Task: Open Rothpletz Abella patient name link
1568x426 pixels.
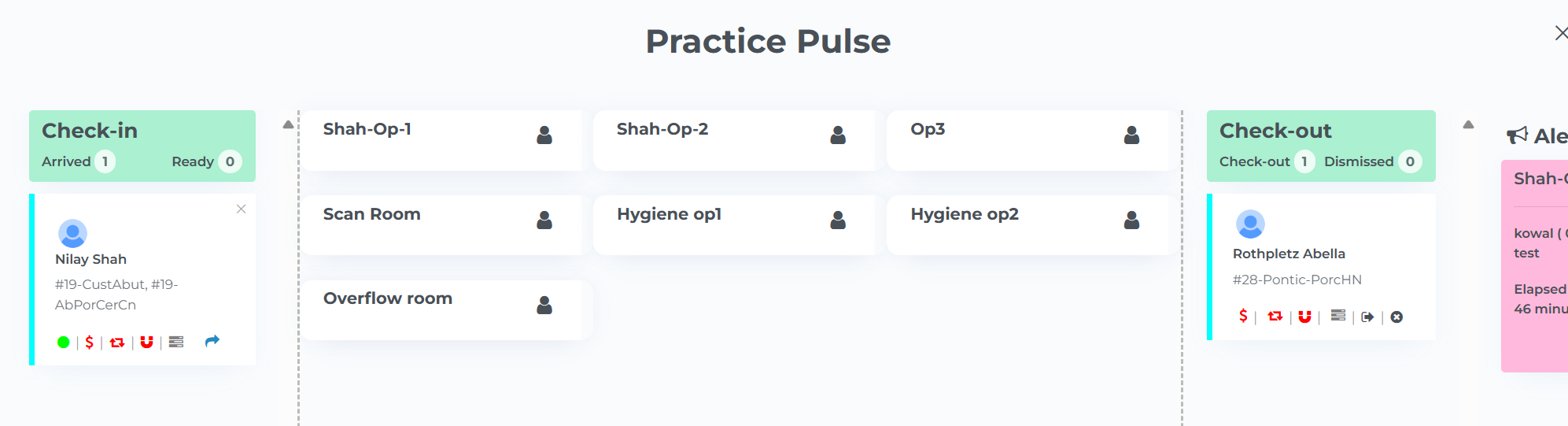Action: [1289, 254]
